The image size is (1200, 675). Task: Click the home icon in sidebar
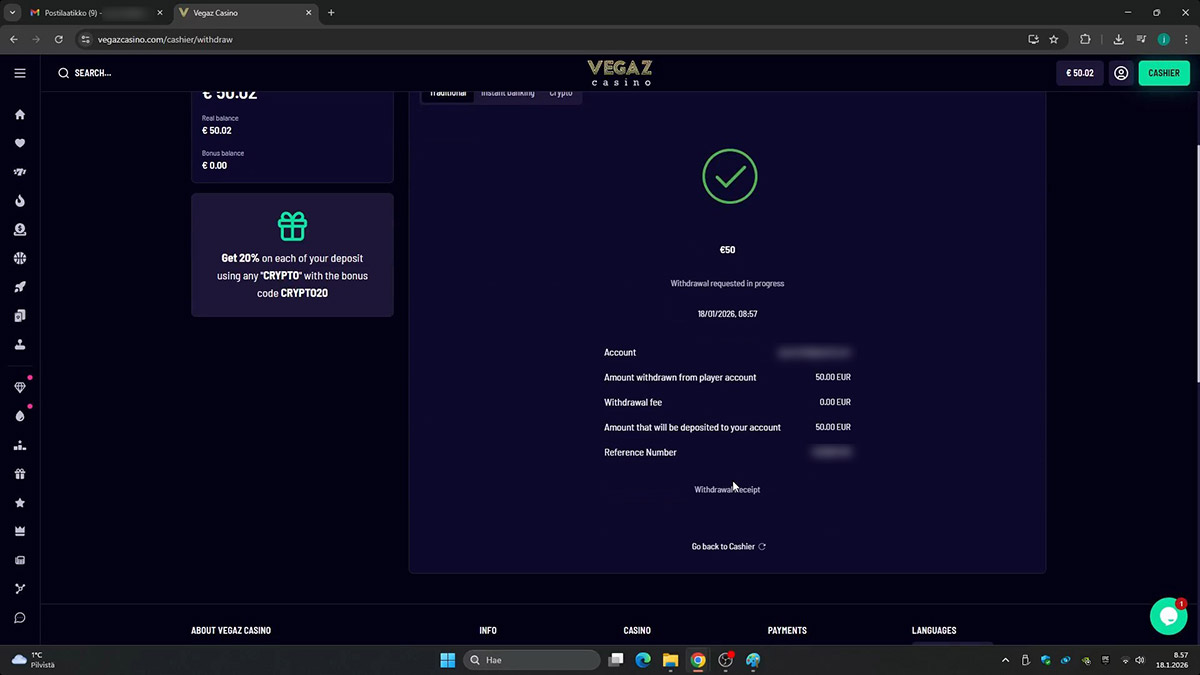coord(20,115)
